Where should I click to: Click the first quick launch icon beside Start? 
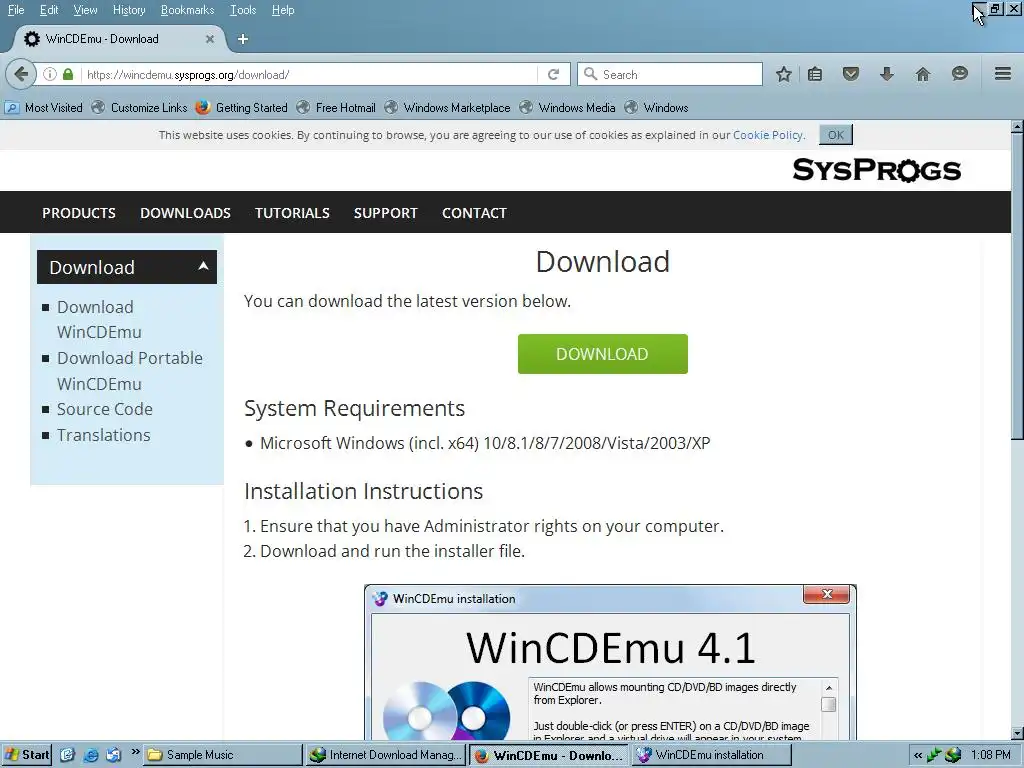coord(67,755)
